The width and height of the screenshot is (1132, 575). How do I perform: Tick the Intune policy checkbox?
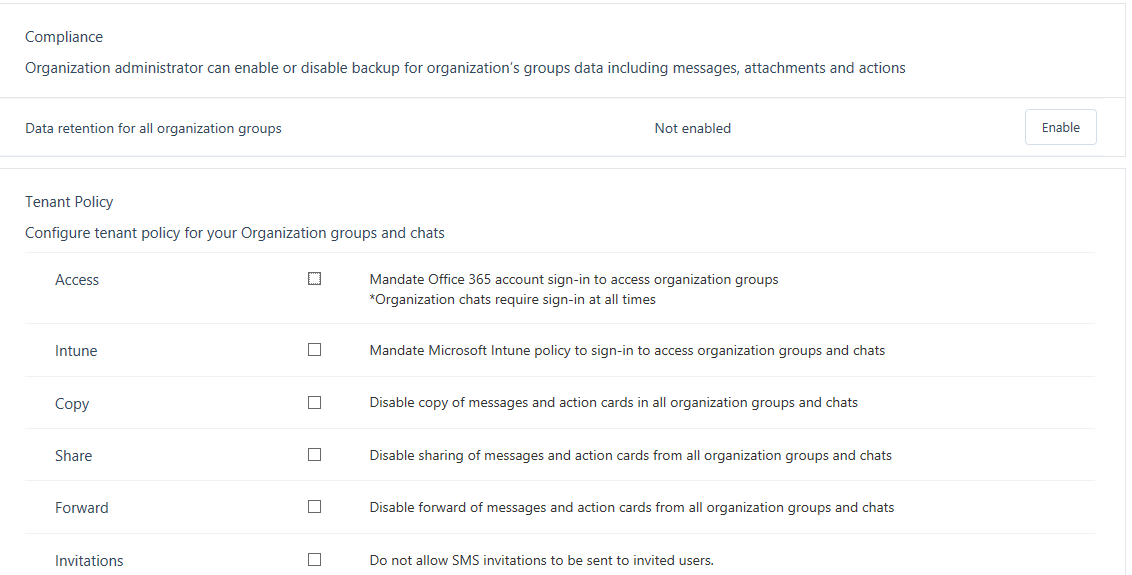tap(314, 350)
